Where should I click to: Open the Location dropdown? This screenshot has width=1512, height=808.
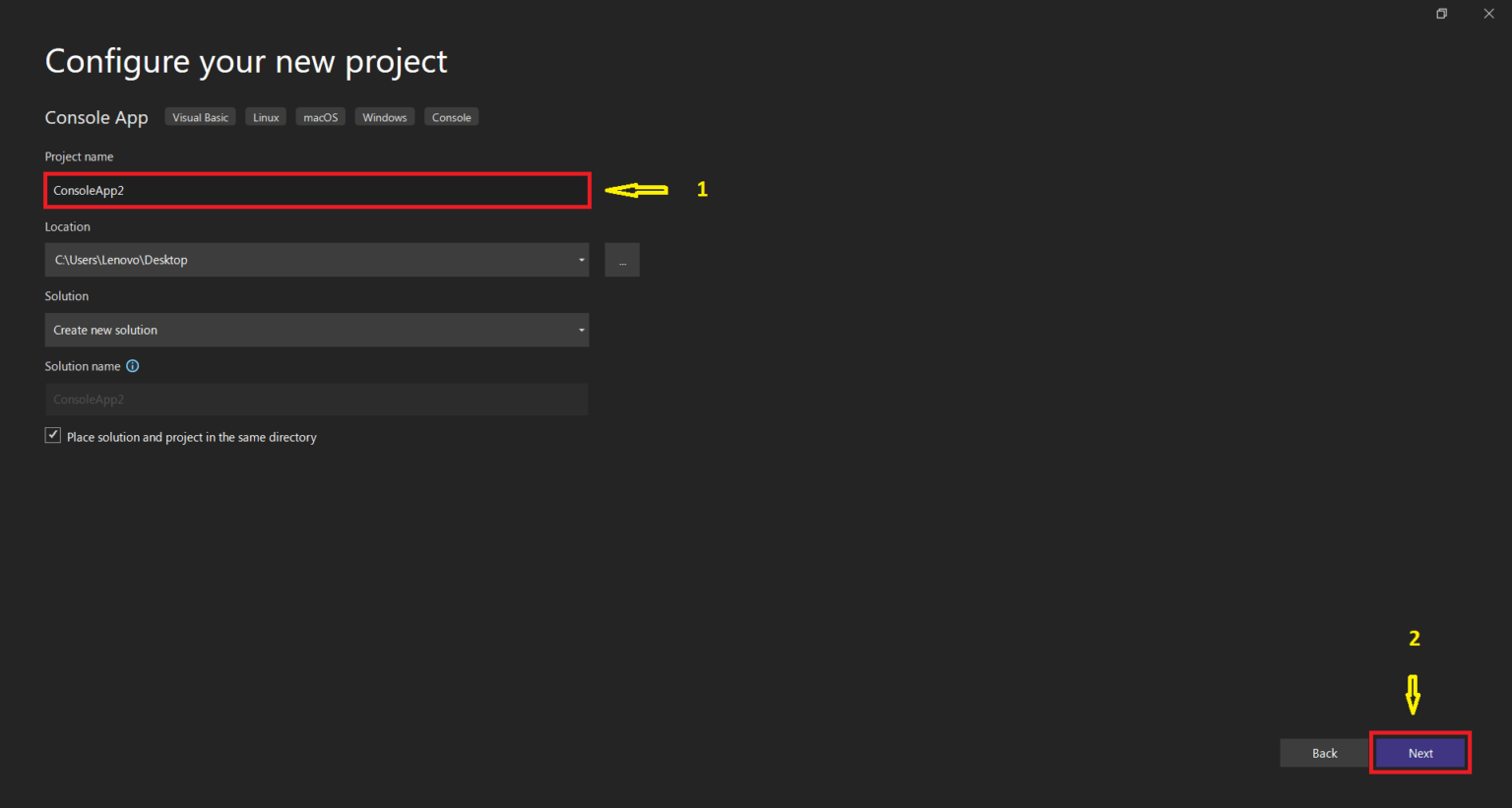315,259
